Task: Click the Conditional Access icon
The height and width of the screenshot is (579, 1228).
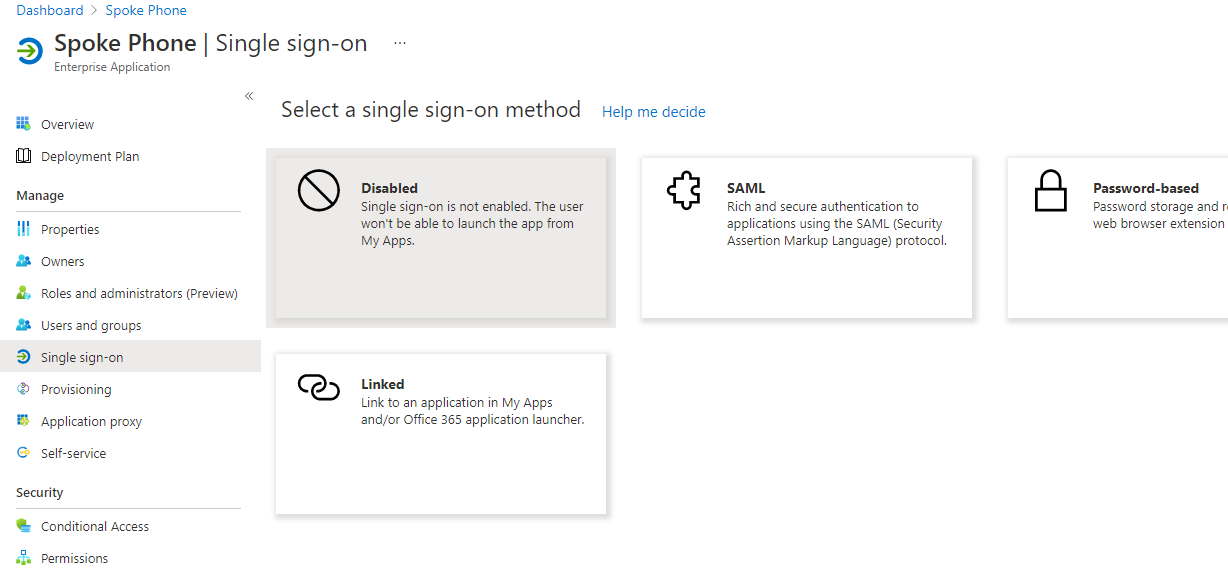Action: pos(23,526)
